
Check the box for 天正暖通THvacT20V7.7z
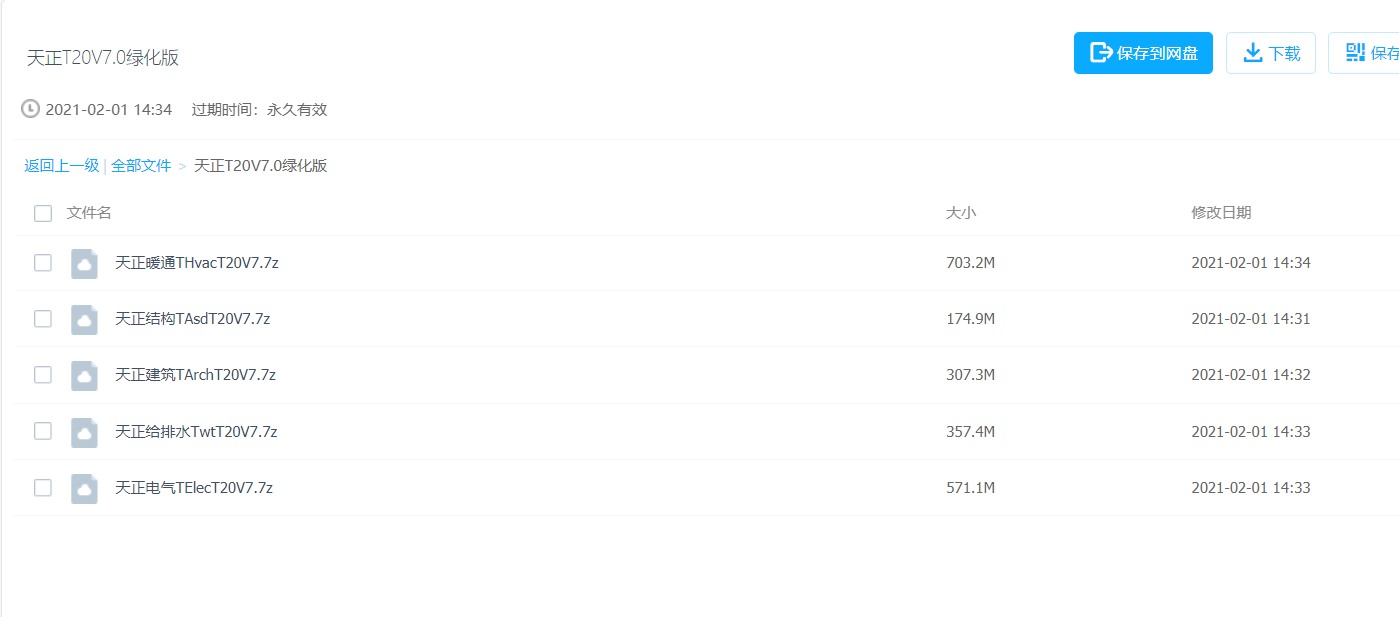(43, 263)
